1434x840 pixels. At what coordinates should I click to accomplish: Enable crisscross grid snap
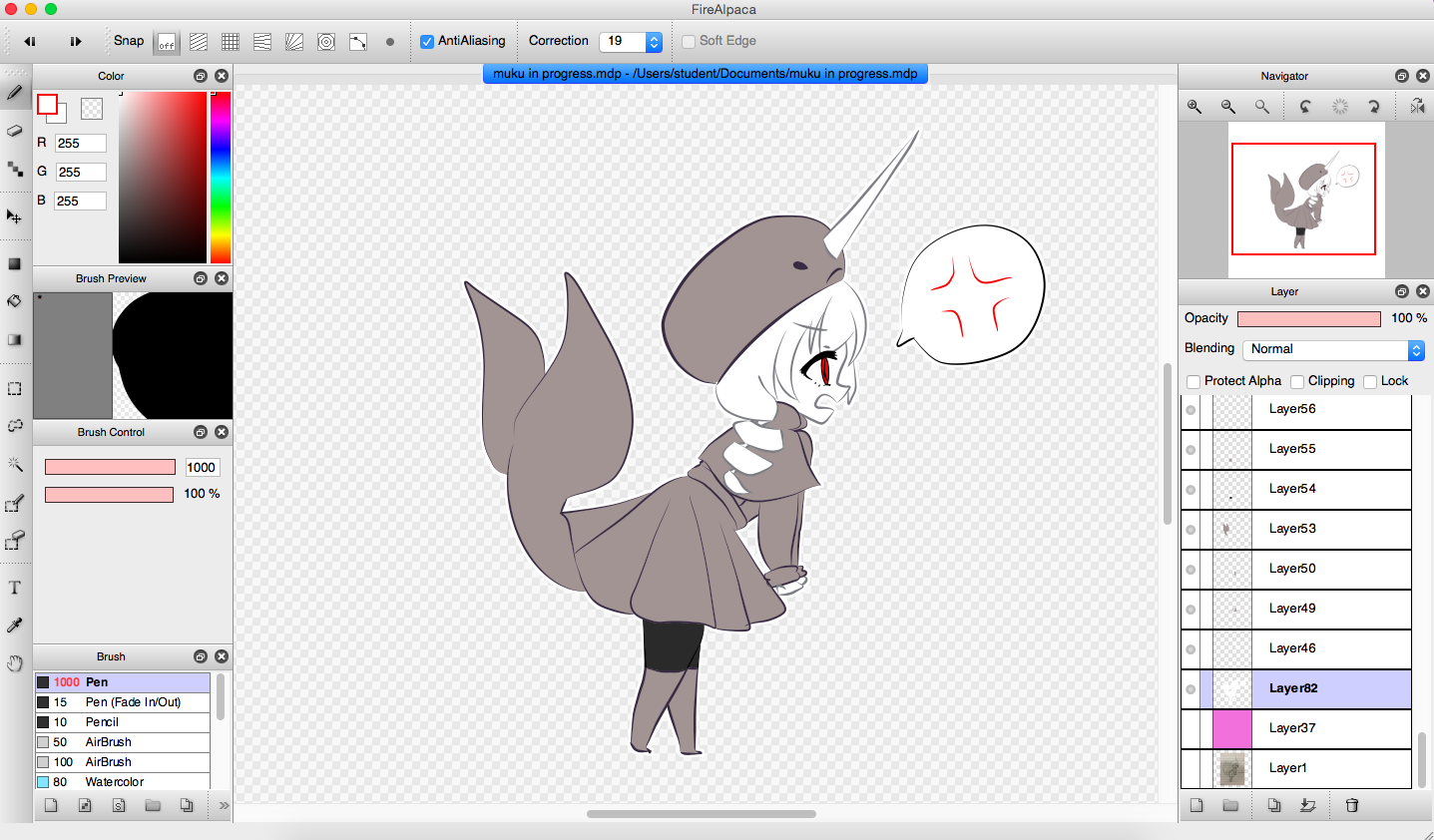(x=231, y=42)
